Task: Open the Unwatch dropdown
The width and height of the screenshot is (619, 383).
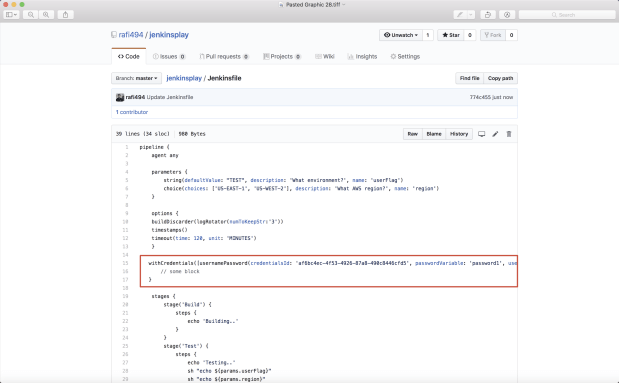Action: 401,35
